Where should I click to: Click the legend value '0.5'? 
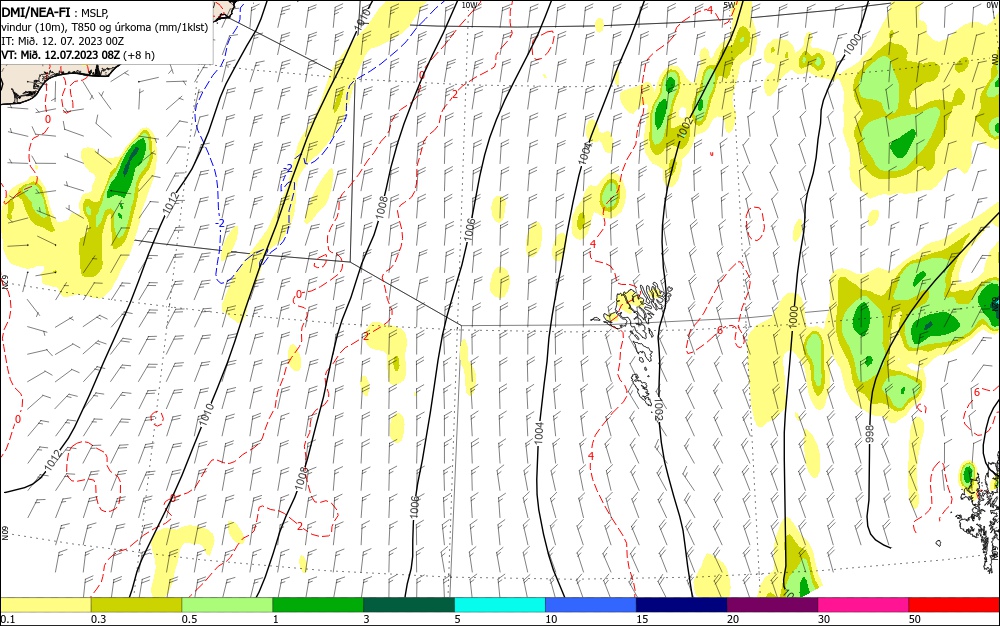pos(189,619)
